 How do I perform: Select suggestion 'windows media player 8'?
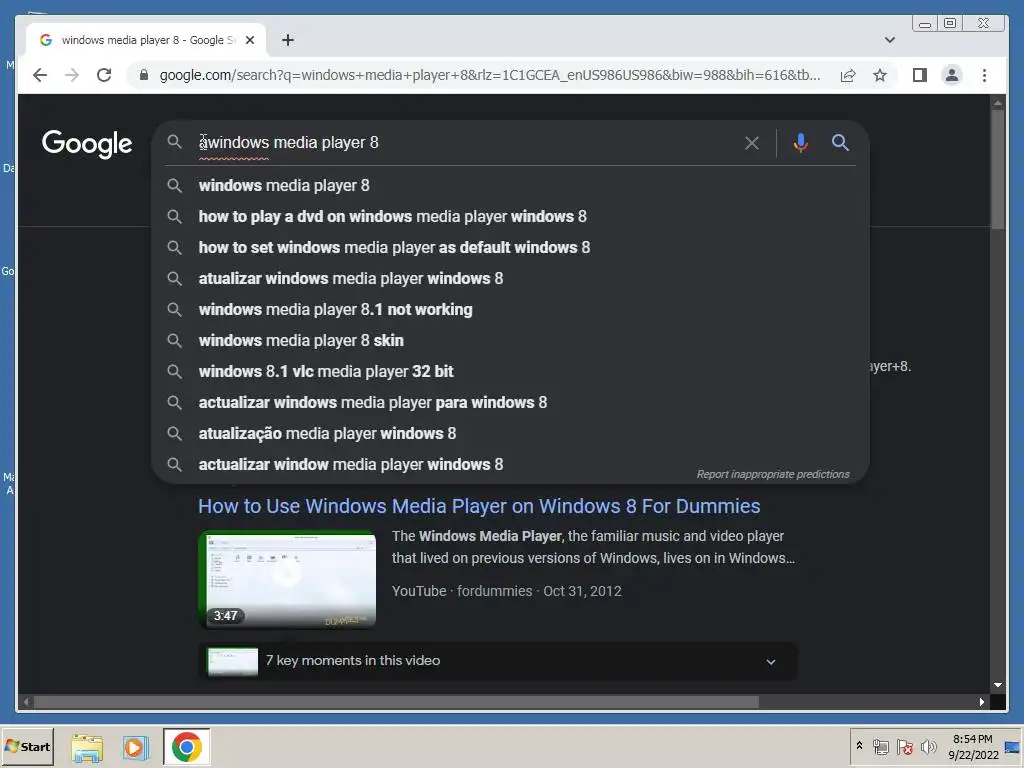pyautogui.click(x=510, y=185)
